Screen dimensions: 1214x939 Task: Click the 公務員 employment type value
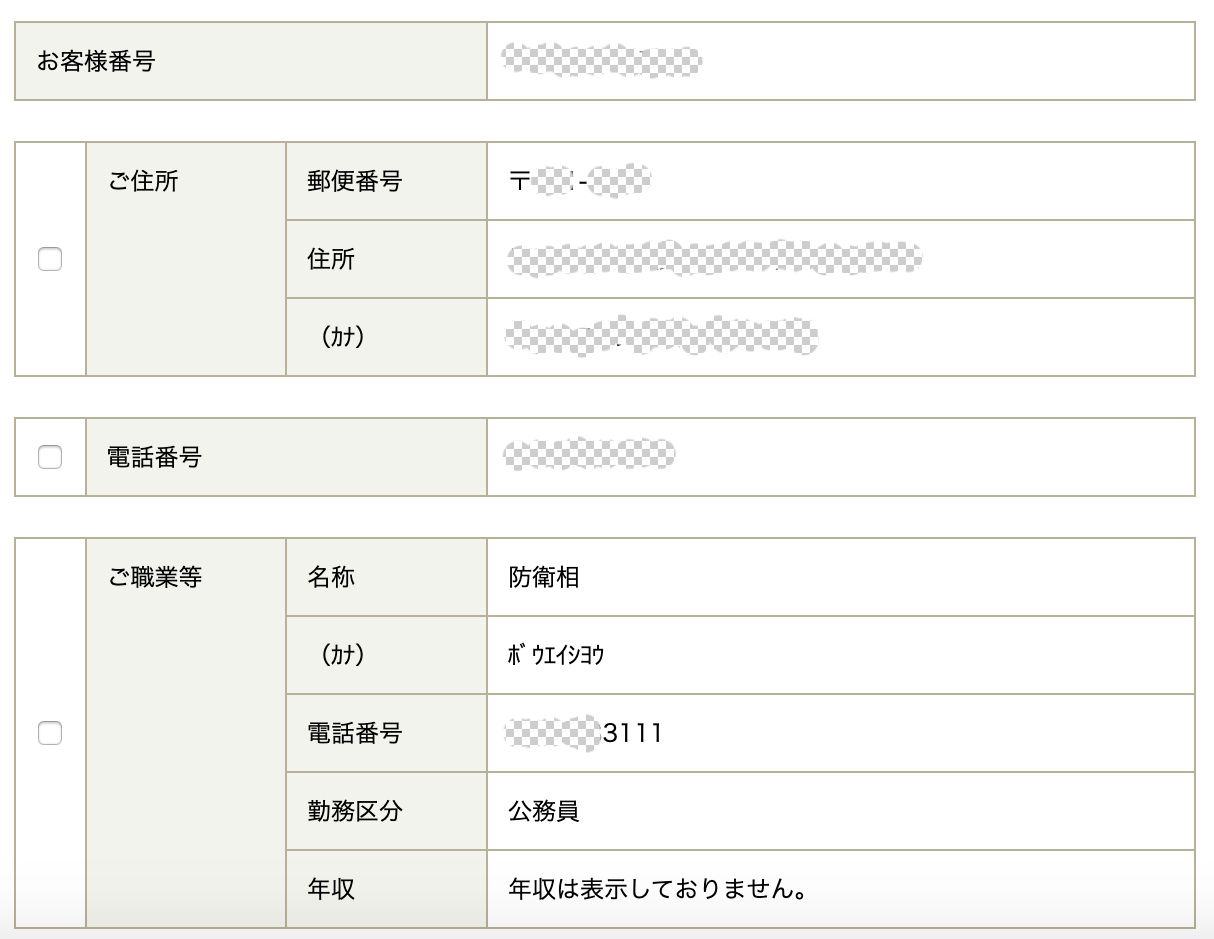[544, 811]
